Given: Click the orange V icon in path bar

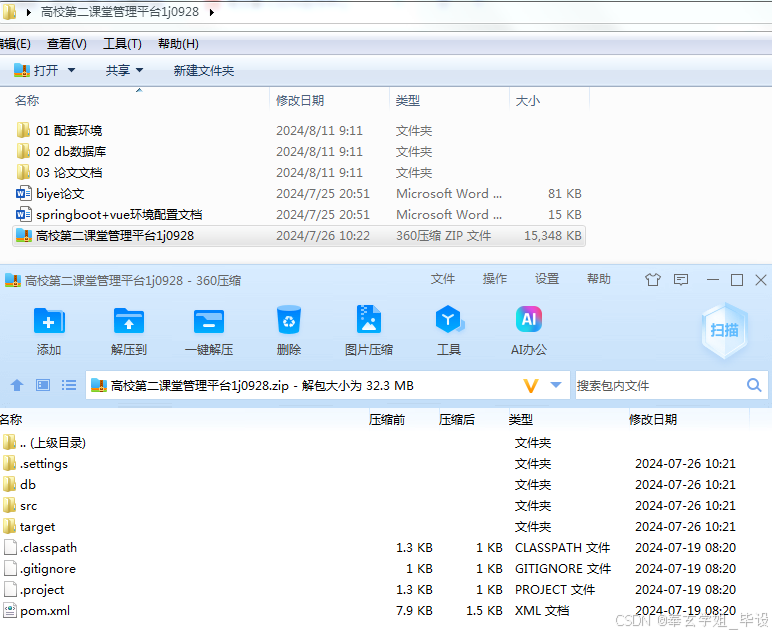Looking at the screenshot, I should pos(531,385).
